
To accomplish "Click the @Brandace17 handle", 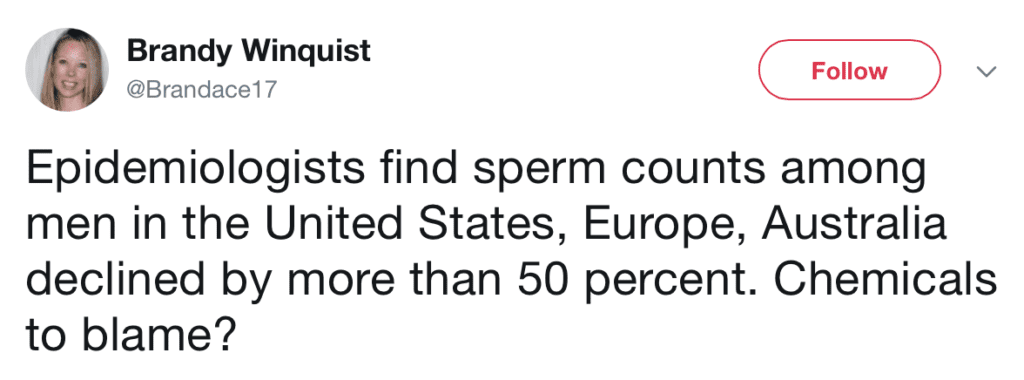I will point(200,90).
